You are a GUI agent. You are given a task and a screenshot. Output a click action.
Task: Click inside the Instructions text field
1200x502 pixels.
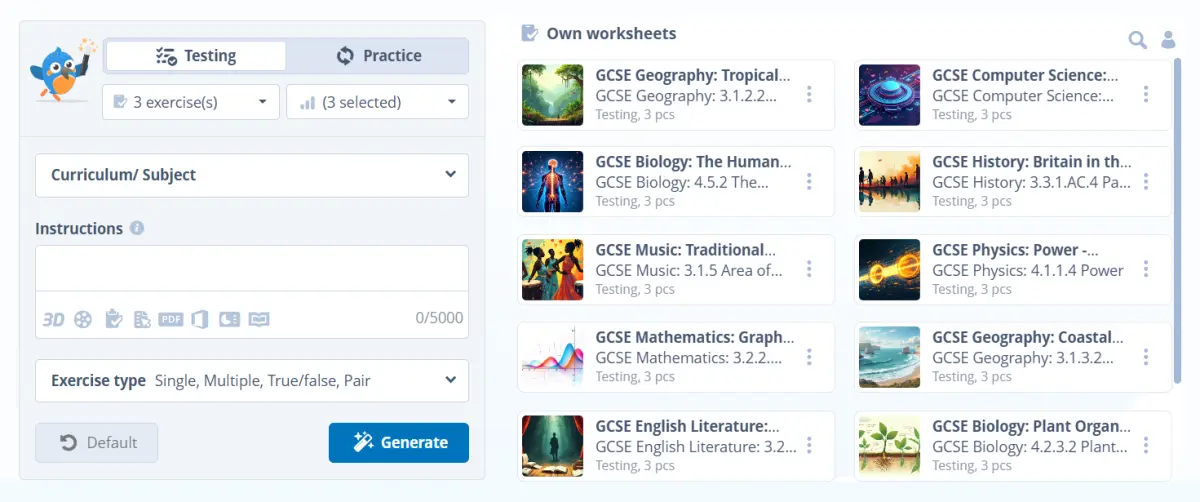tap(252, 268)
